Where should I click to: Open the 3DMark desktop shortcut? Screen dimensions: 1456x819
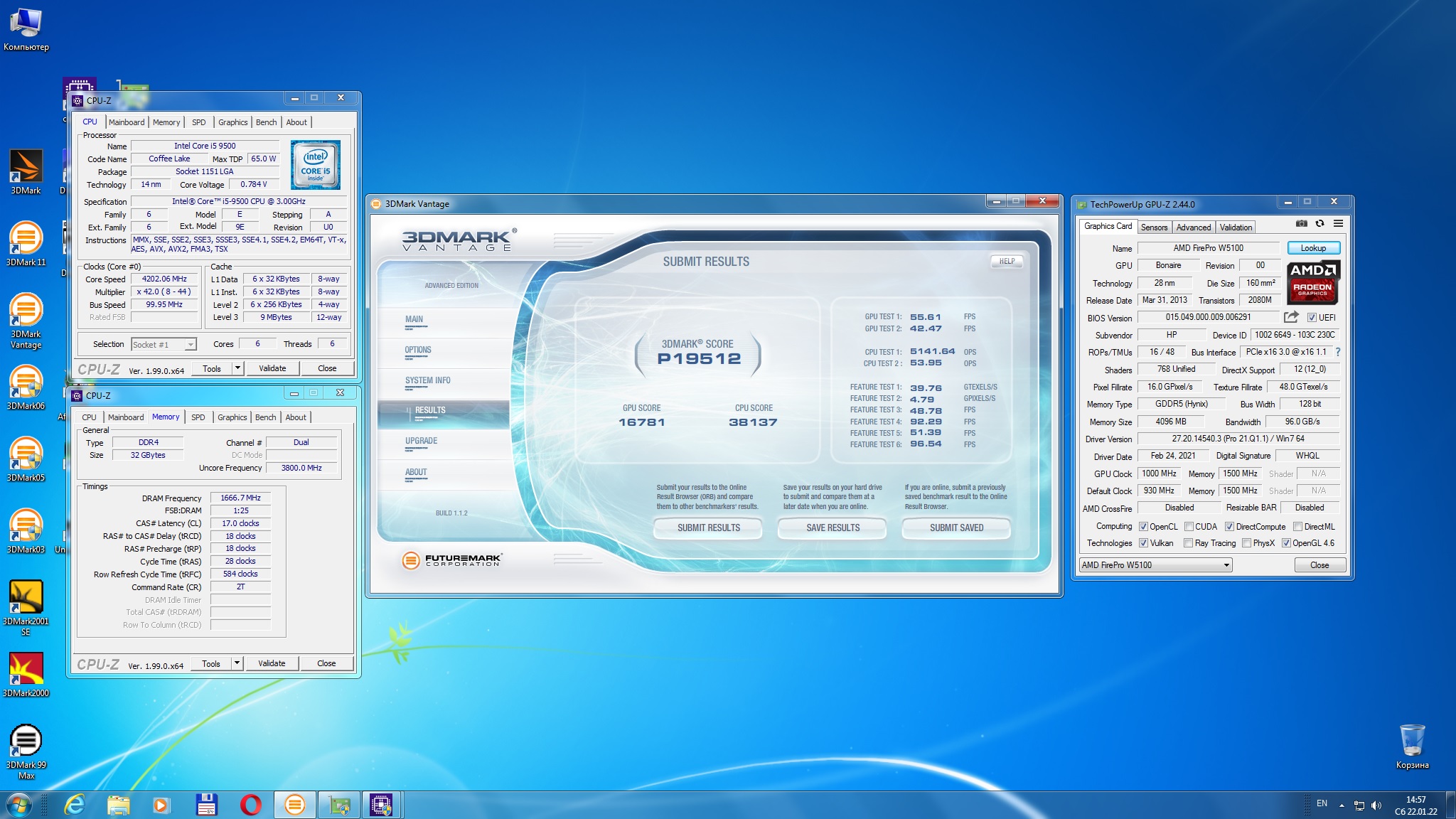[26, 171]
